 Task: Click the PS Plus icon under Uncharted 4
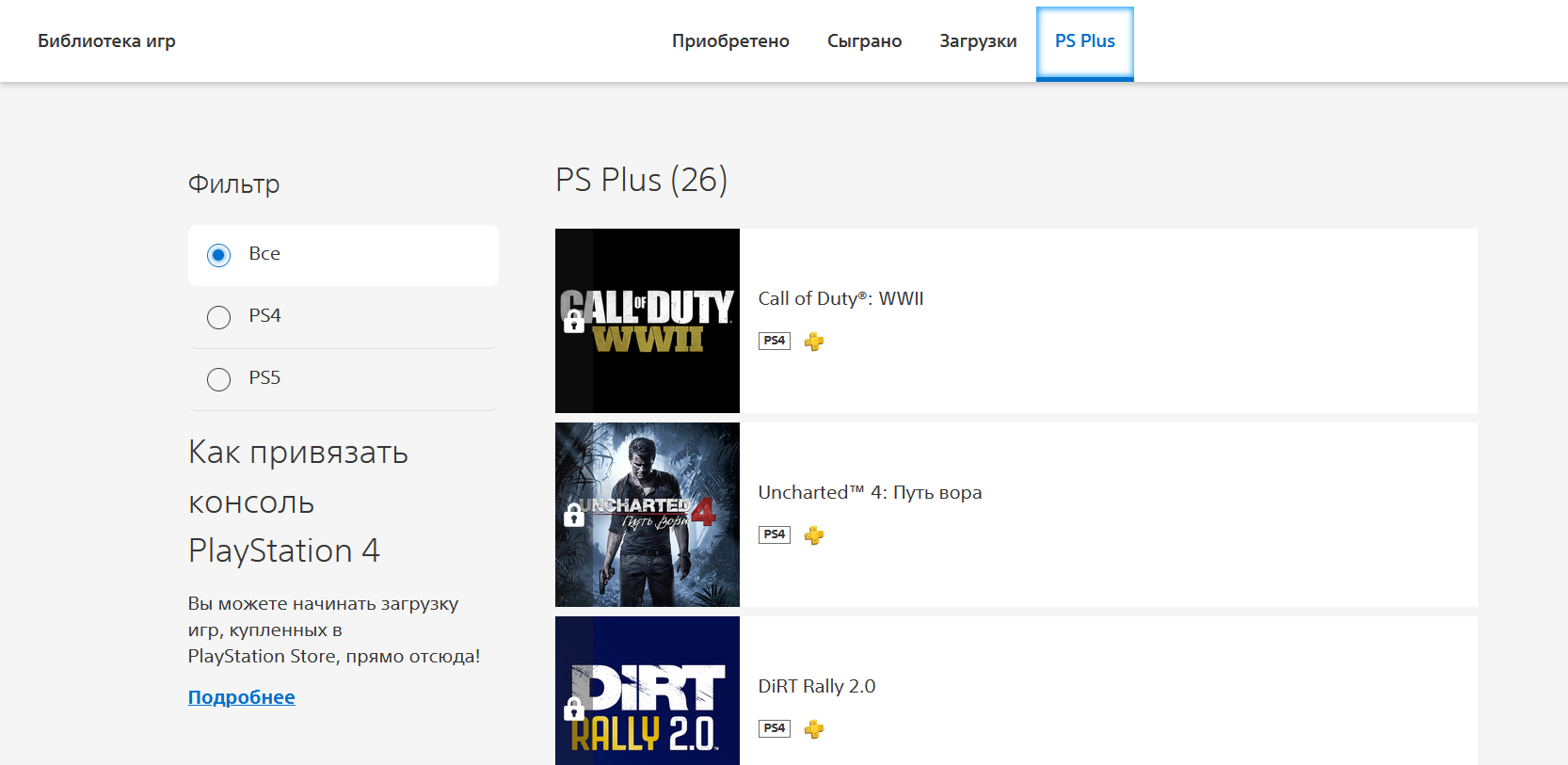pyautogui.click(x=814, y=535)
